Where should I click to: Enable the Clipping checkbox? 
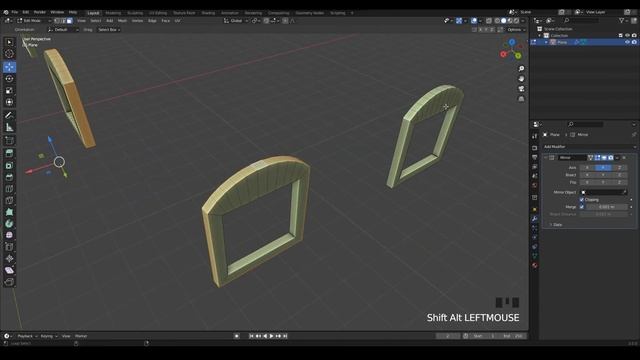click(x=582, y=200)
